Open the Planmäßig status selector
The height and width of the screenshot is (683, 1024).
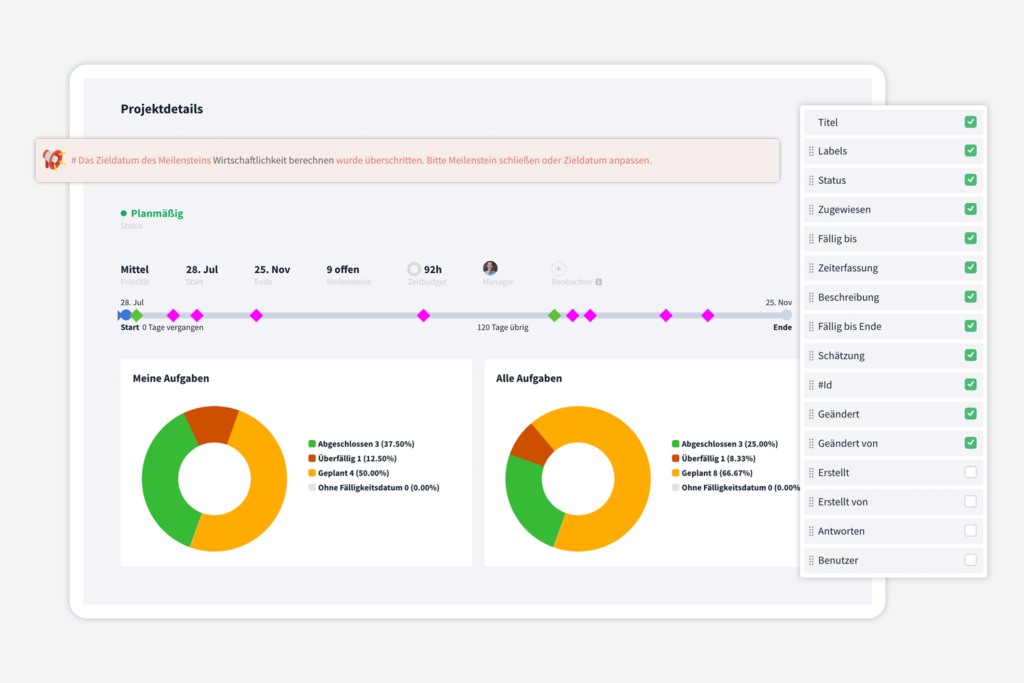click(156, 213)
